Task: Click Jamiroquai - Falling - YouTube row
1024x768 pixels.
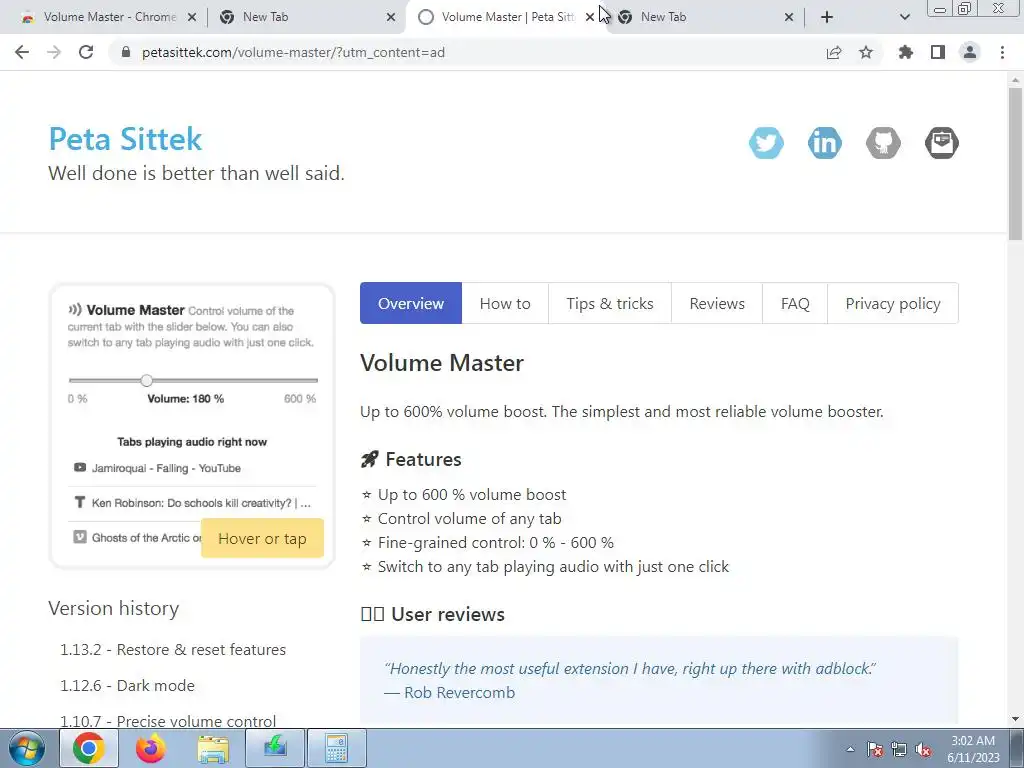Action: tap(192, 468)
